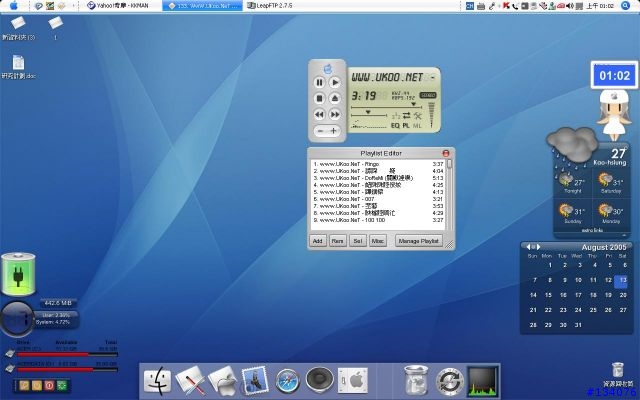
Task: Click the red K tray icon
Action: (x=507, y=5)
